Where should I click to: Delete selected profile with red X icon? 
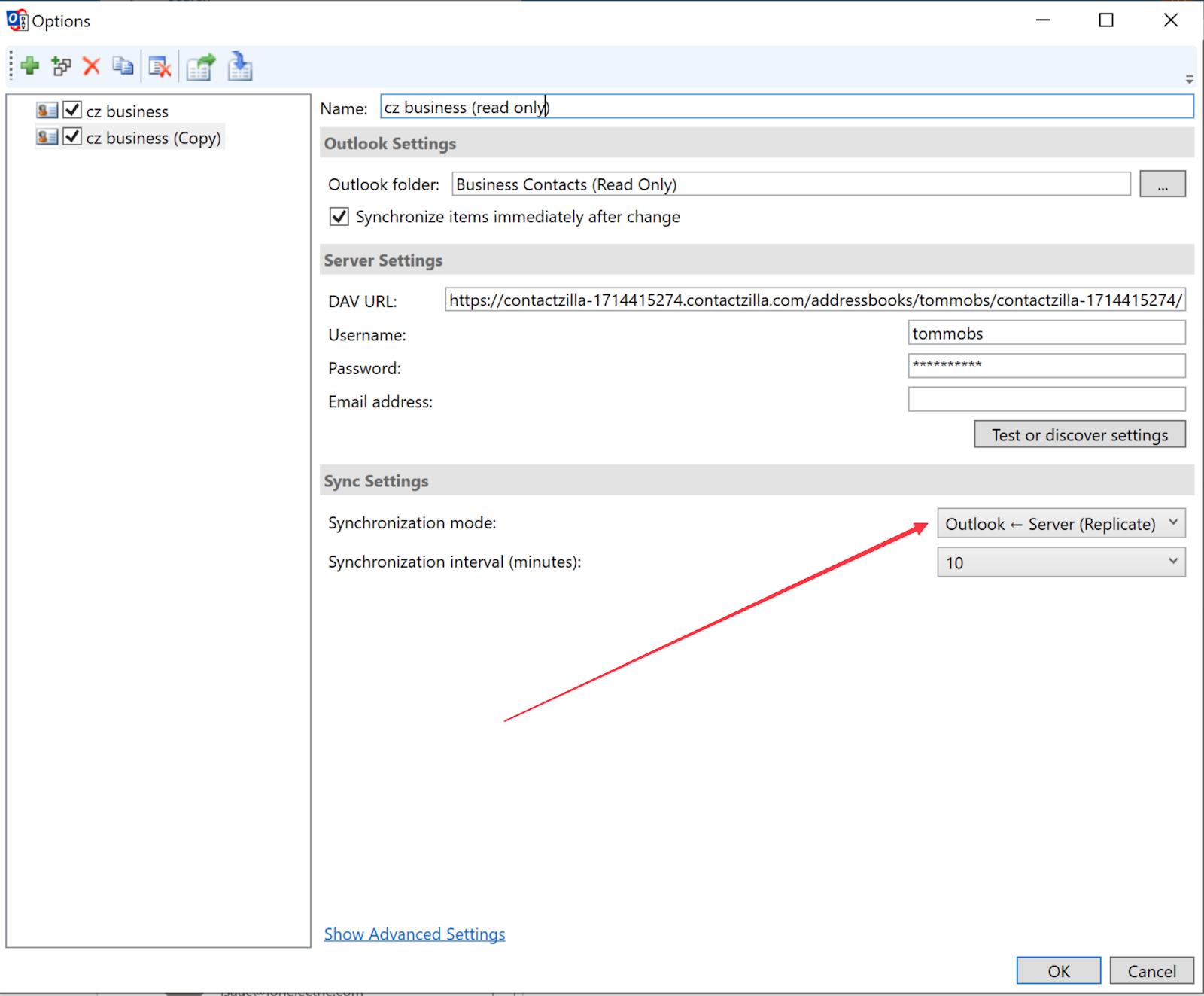[x=92, y=66]
